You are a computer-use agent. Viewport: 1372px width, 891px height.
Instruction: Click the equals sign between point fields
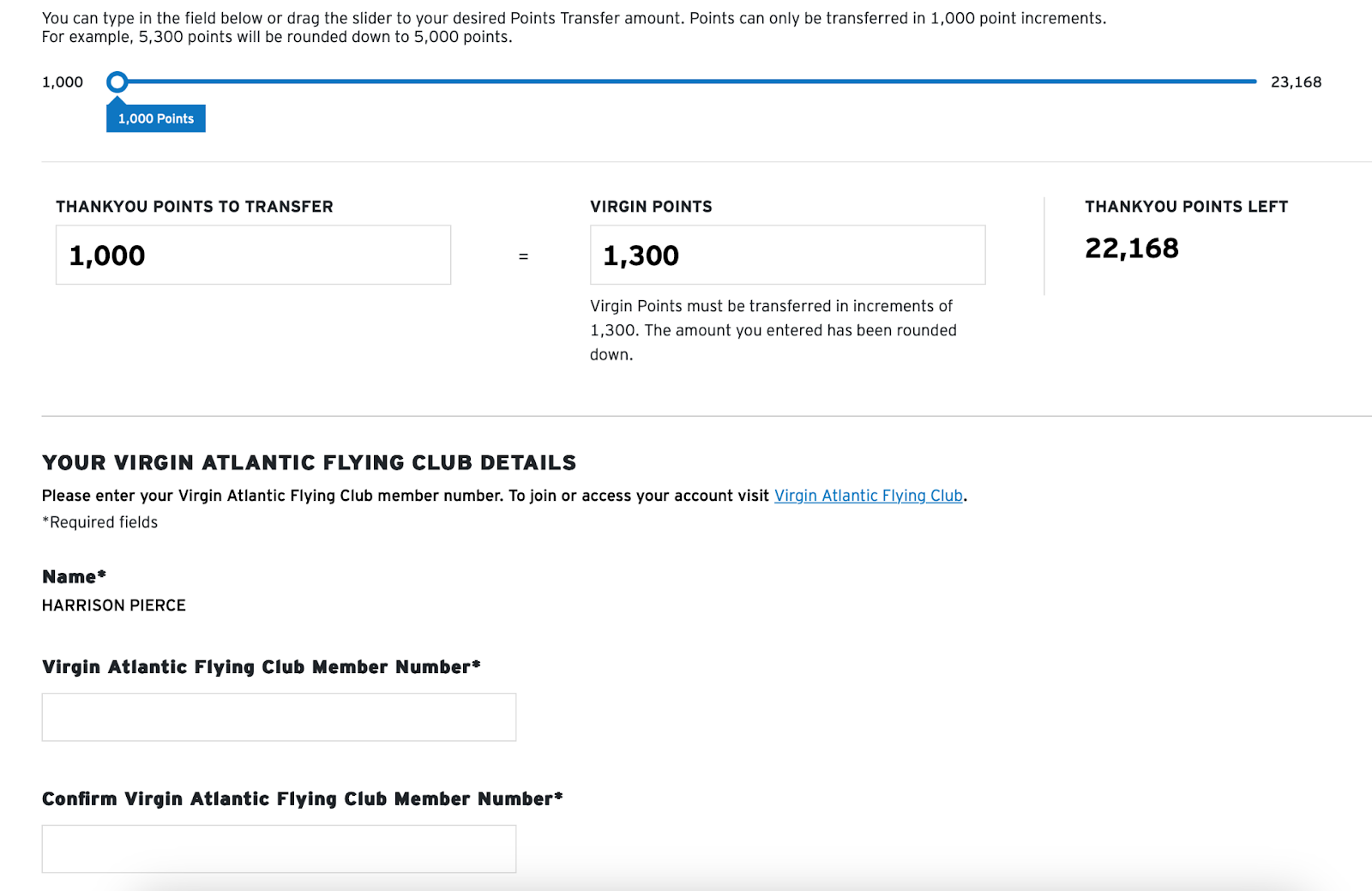[523, 256]
